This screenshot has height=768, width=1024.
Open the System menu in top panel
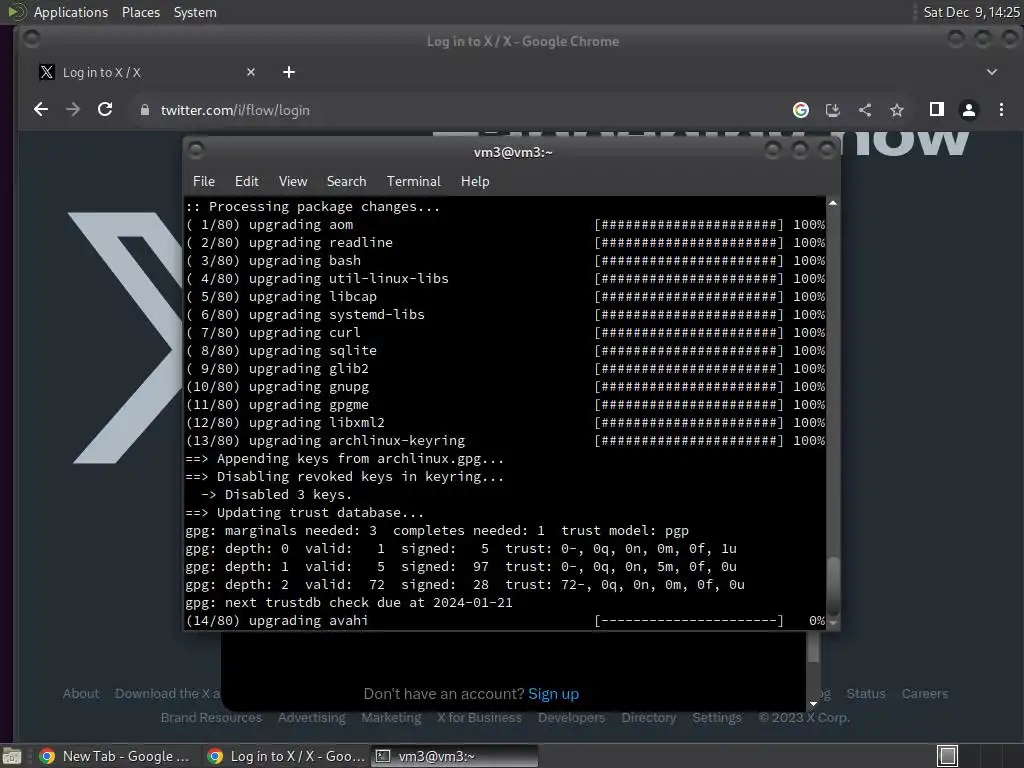[195, 12]
